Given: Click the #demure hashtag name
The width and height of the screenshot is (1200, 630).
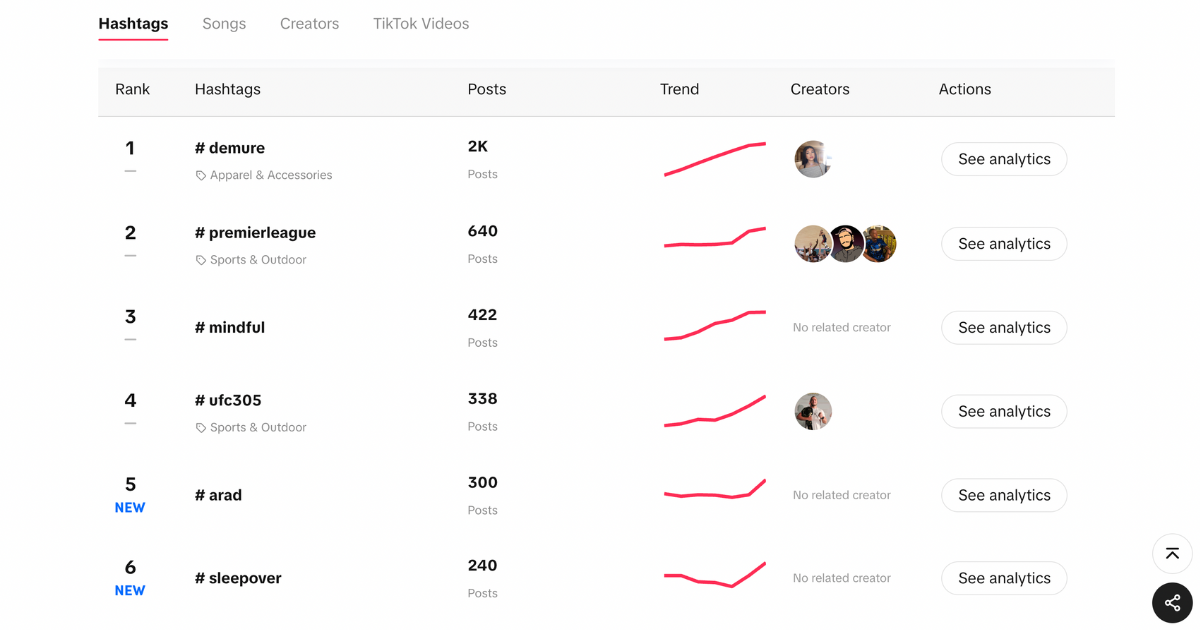Looking at the screenshot, I should (229, 147).
